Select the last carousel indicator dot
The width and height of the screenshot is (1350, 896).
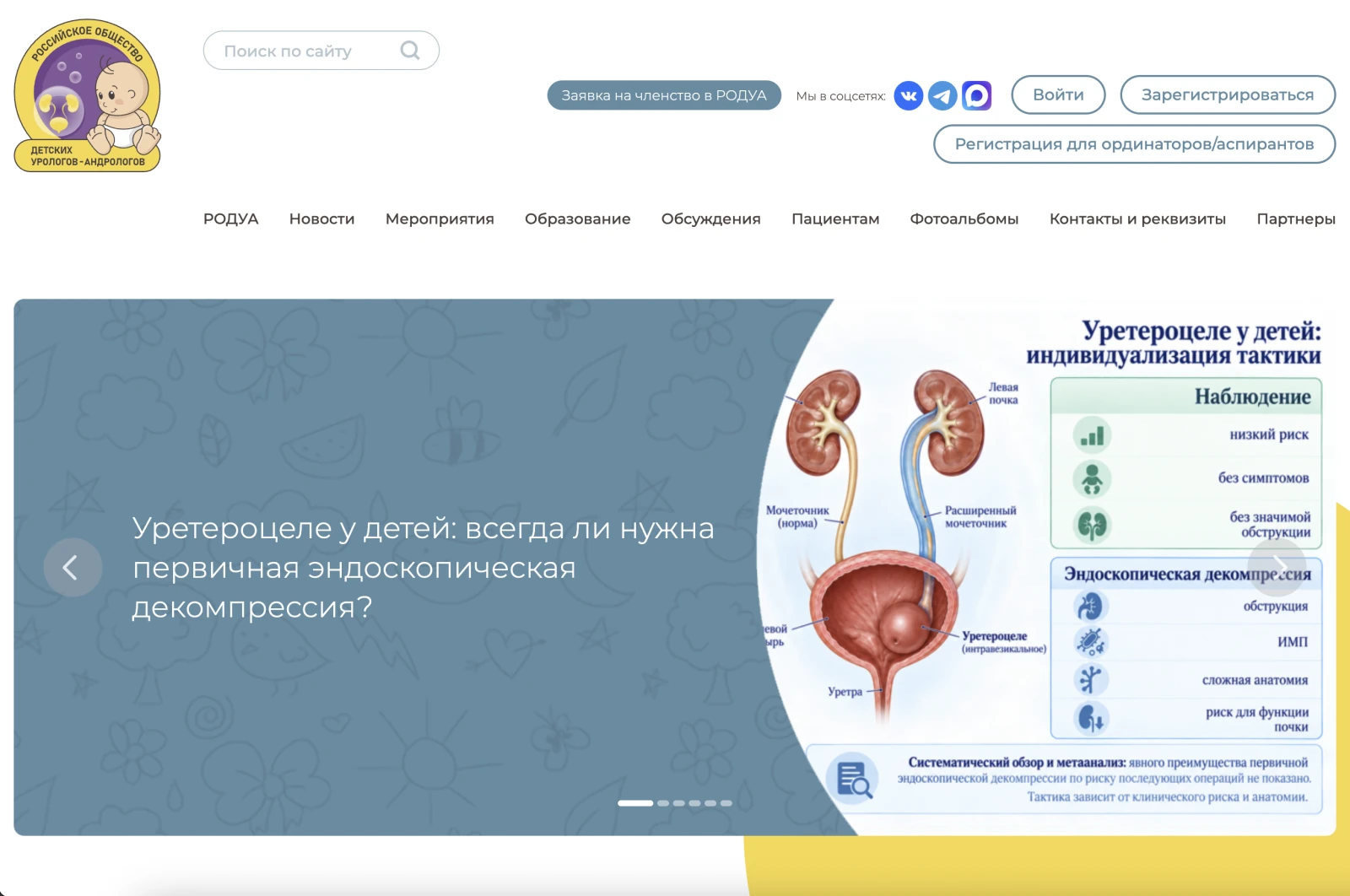point(726,803)
